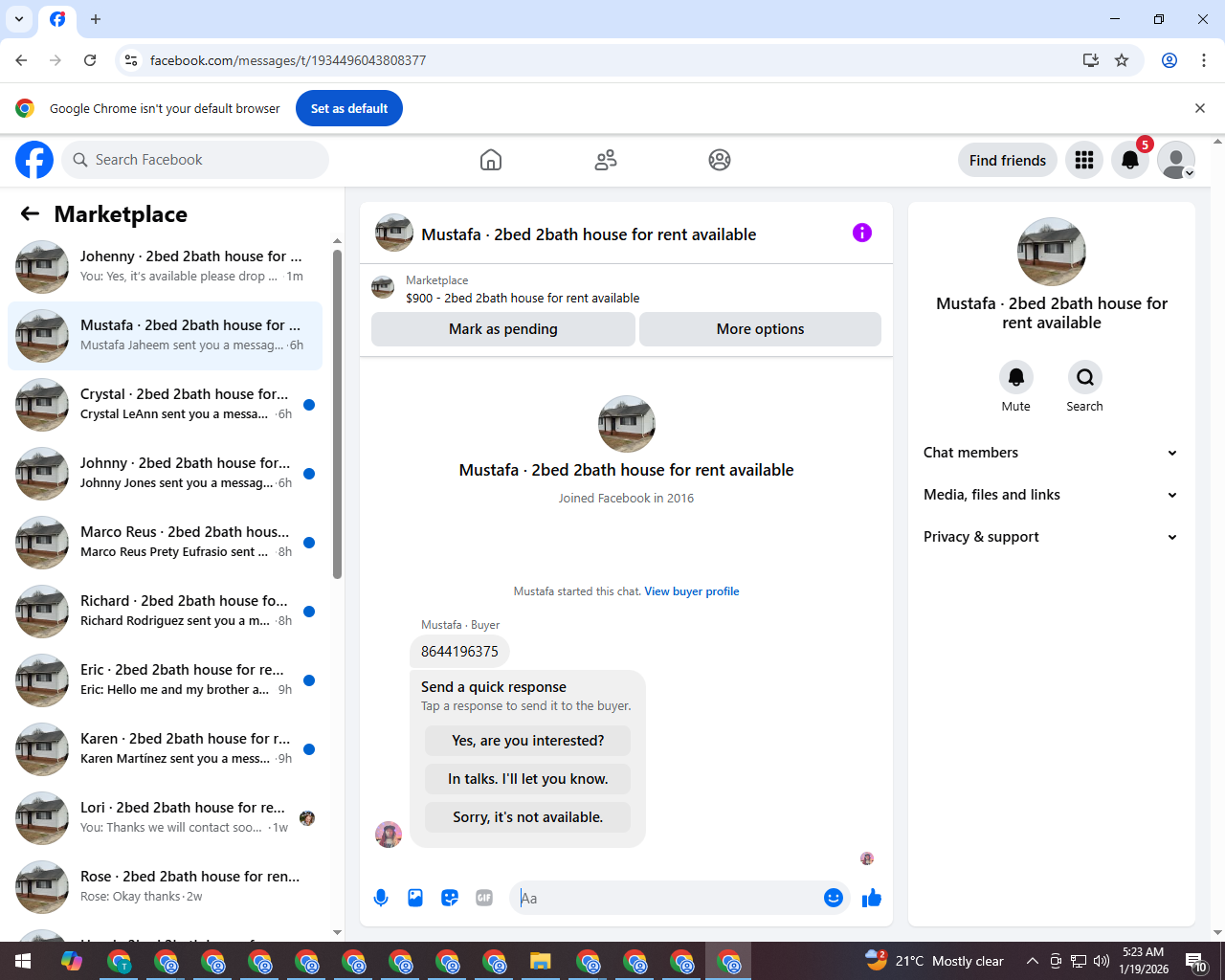Open Karen Martinez conversation
Viewport: 1225px width, 980px height.
[x=166, y=749]
